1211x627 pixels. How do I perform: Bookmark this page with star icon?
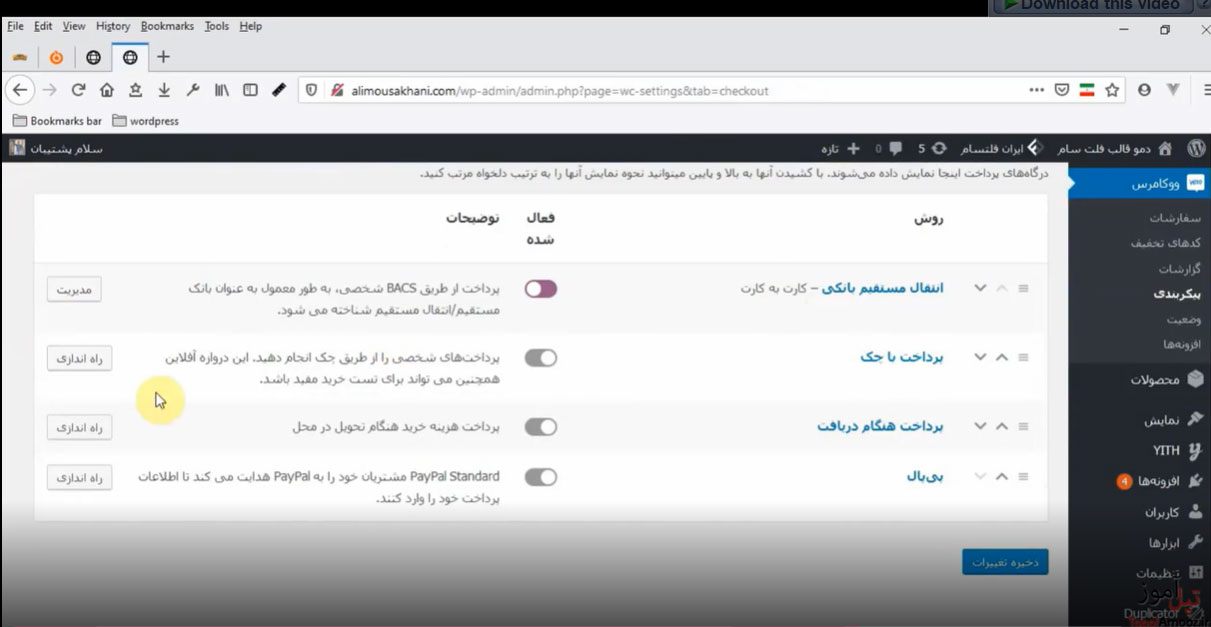click(x=1112, y=90)
